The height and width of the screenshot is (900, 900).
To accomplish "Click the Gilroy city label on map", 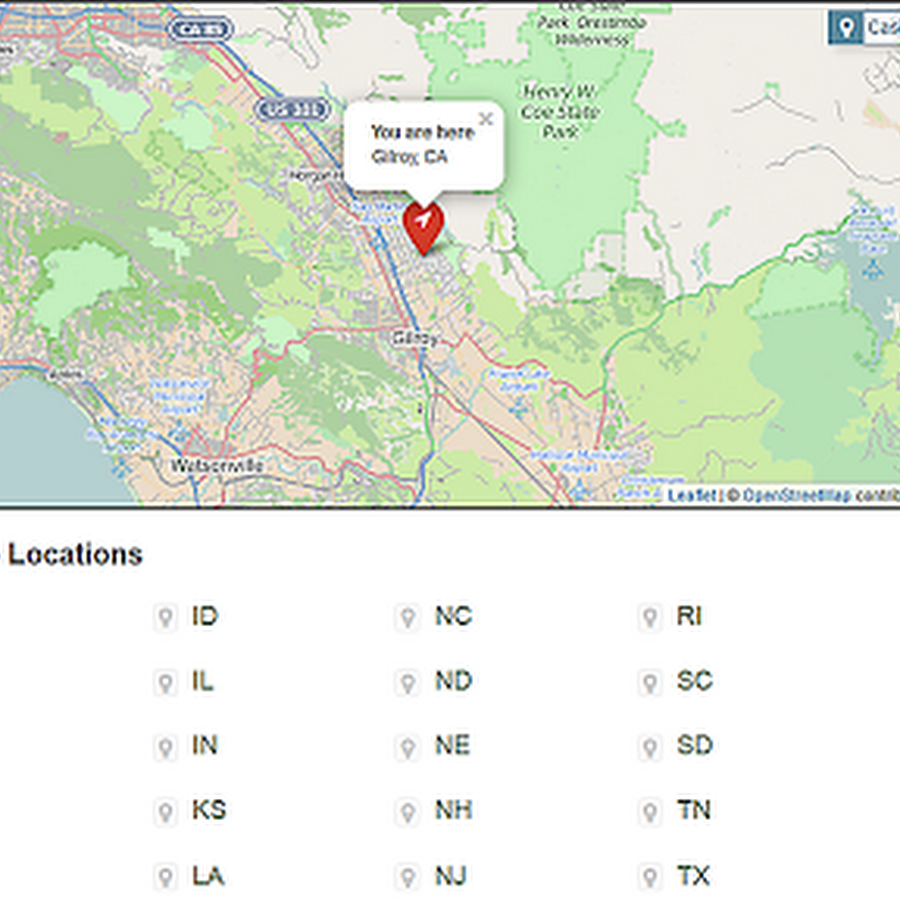I will (415, 338).
